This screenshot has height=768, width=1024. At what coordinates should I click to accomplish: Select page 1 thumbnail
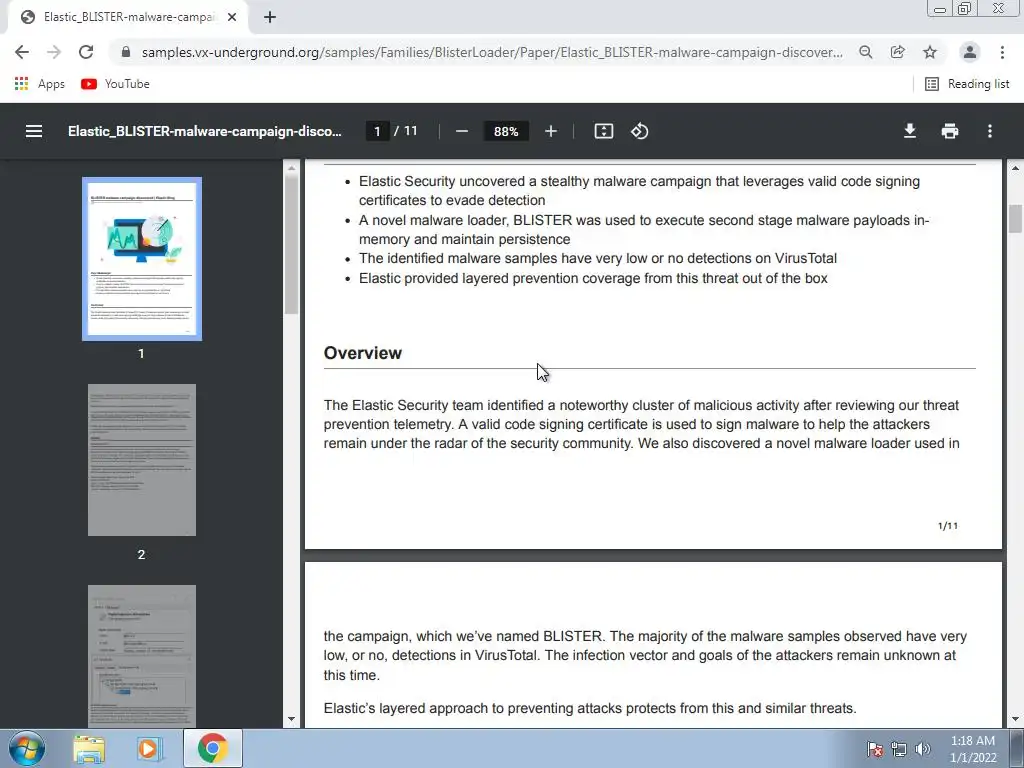(142, 259)
